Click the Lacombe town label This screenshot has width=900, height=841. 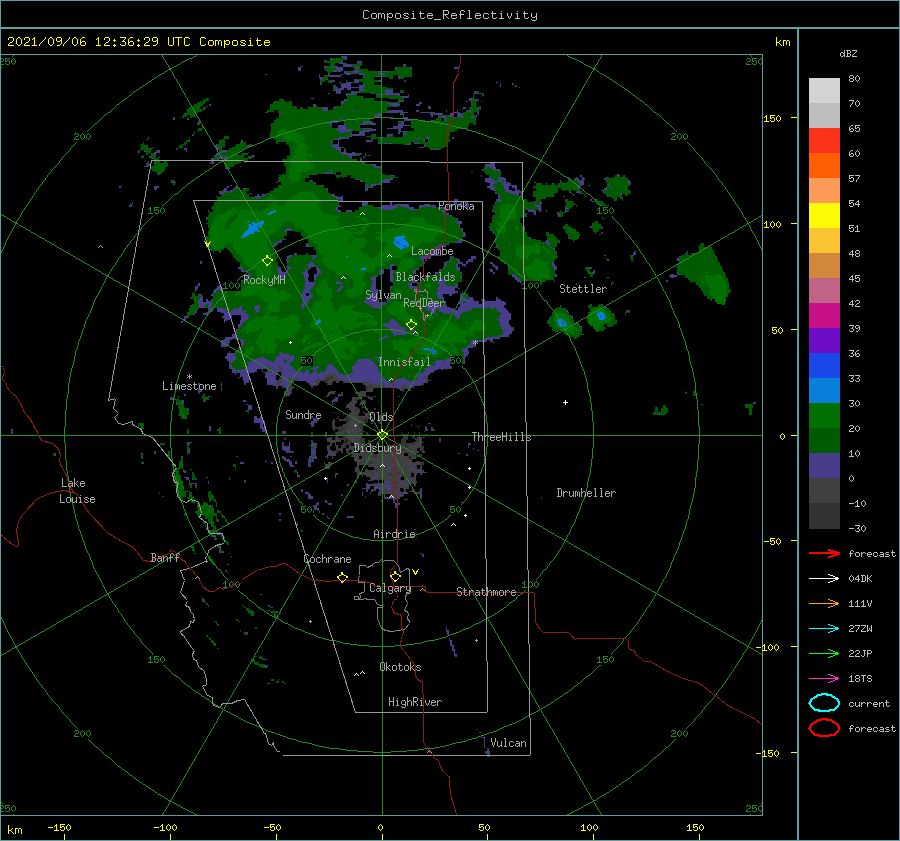coord(432,251)
